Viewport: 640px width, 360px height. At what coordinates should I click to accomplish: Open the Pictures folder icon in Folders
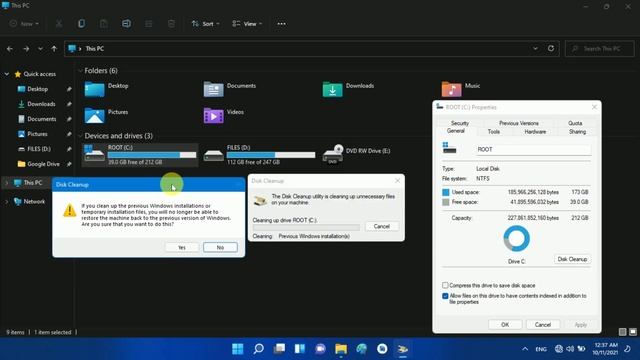click(x=95, y=116)
